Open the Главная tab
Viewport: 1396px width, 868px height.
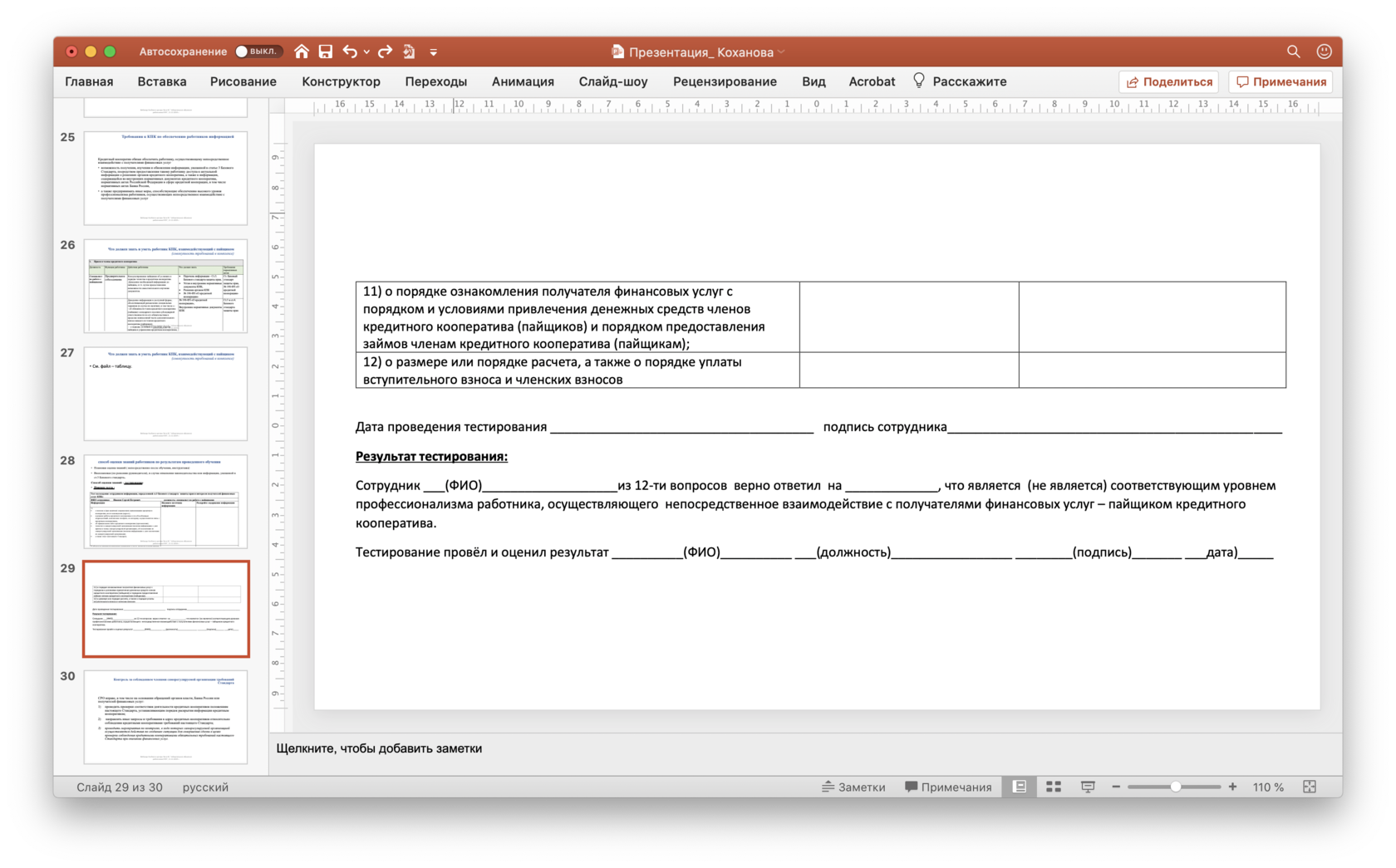89,81
